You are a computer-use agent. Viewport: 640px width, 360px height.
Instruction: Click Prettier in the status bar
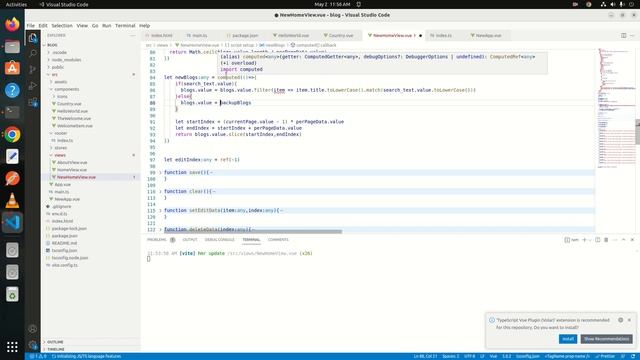[x=605, y=356]
